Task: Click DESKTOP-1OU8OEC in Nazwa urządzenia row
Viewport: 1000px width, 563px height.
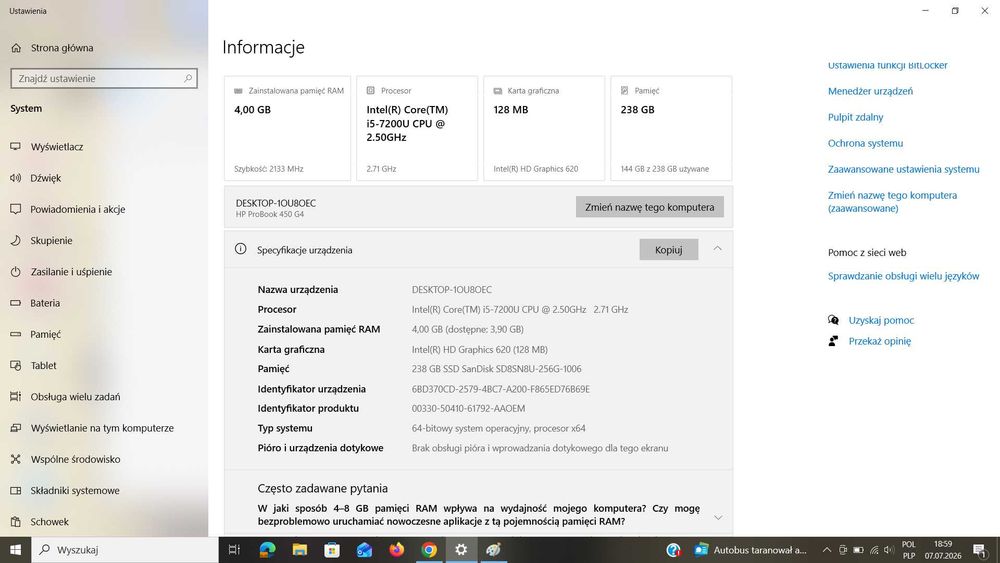Action: pos(452,290)
